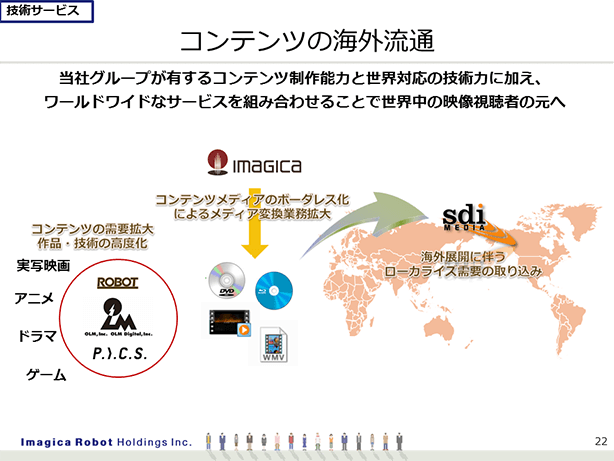
Task: Click the P.I.C.S. logo
Action: point(119,355)
